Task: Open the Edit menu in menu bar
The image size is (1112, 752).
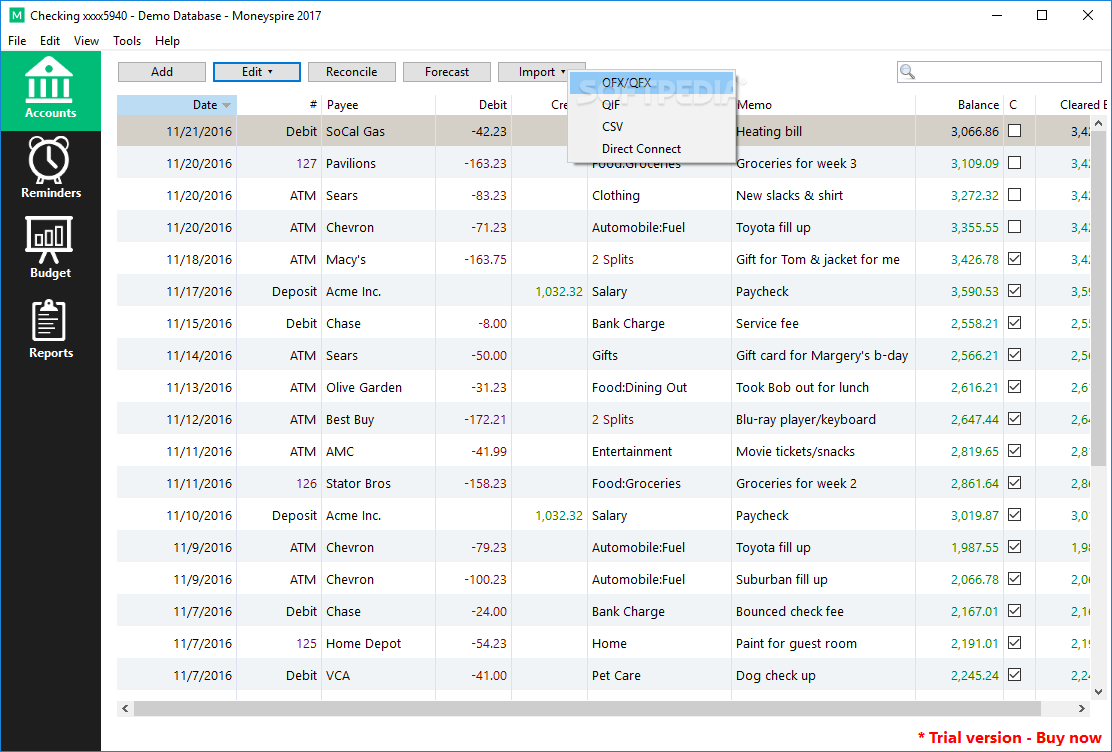Action: click(50, 40)
